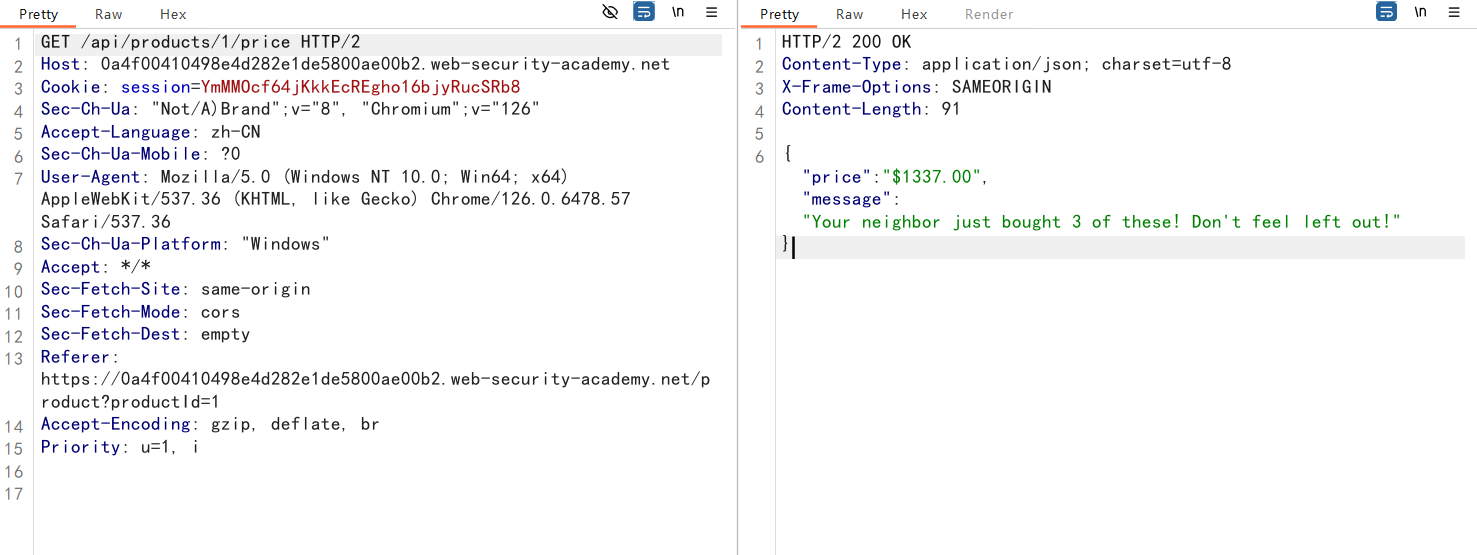
Task: Show response in Hex tab
Action: 913,14
